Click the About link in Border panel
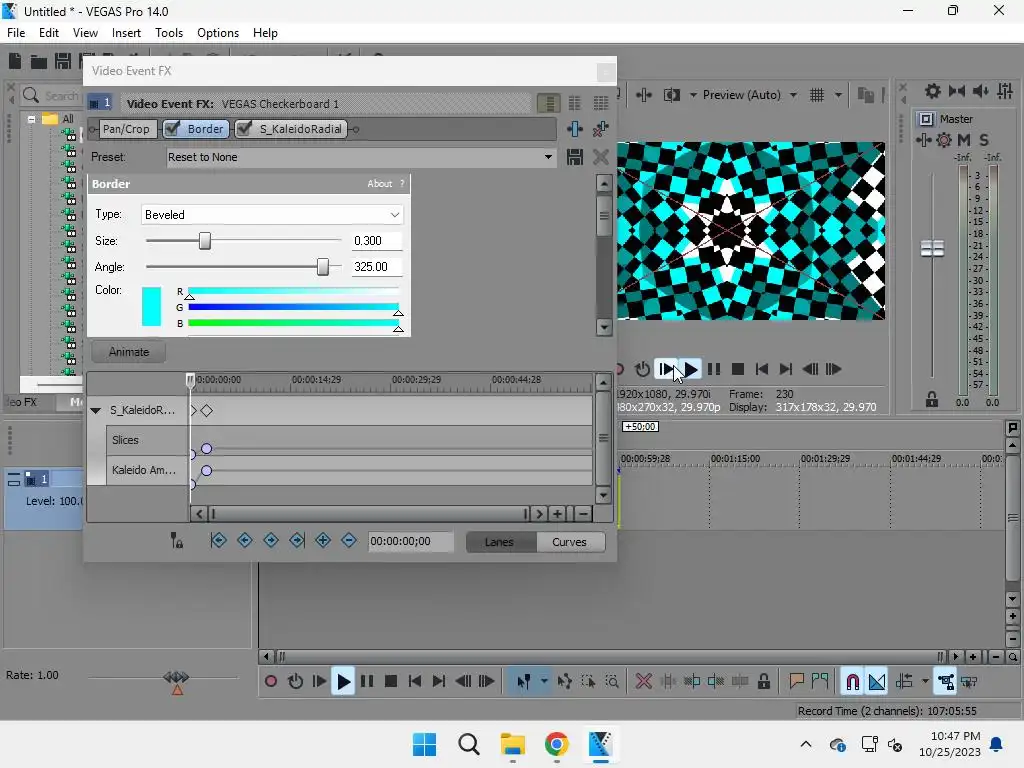 pos(379,184)
